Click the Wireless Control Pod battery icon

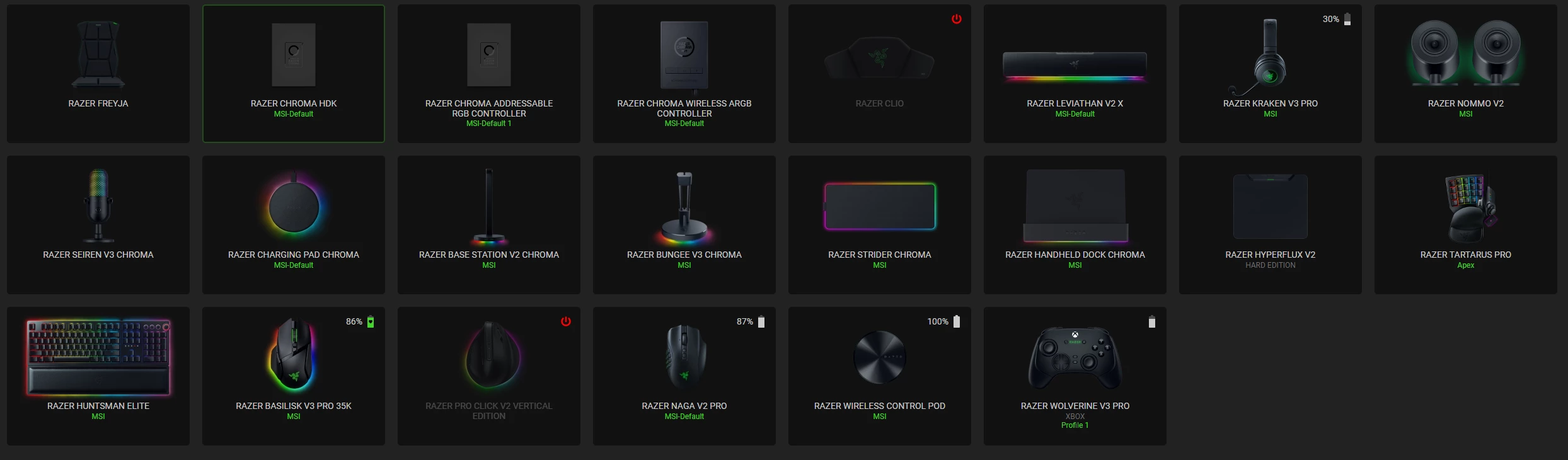[957, 321]
